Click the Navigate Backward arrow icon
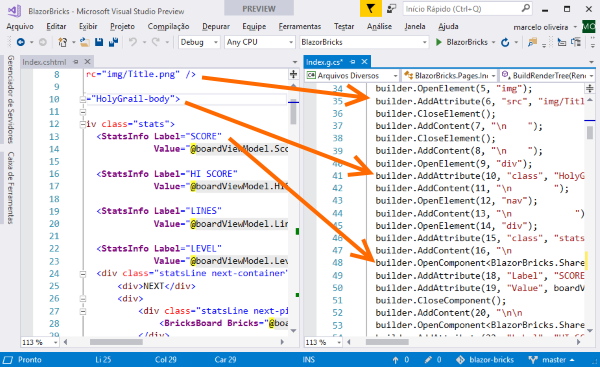Image resolution: width=600 pixels, height=367 pixels. pyautogui.click(x=21, y=42)
